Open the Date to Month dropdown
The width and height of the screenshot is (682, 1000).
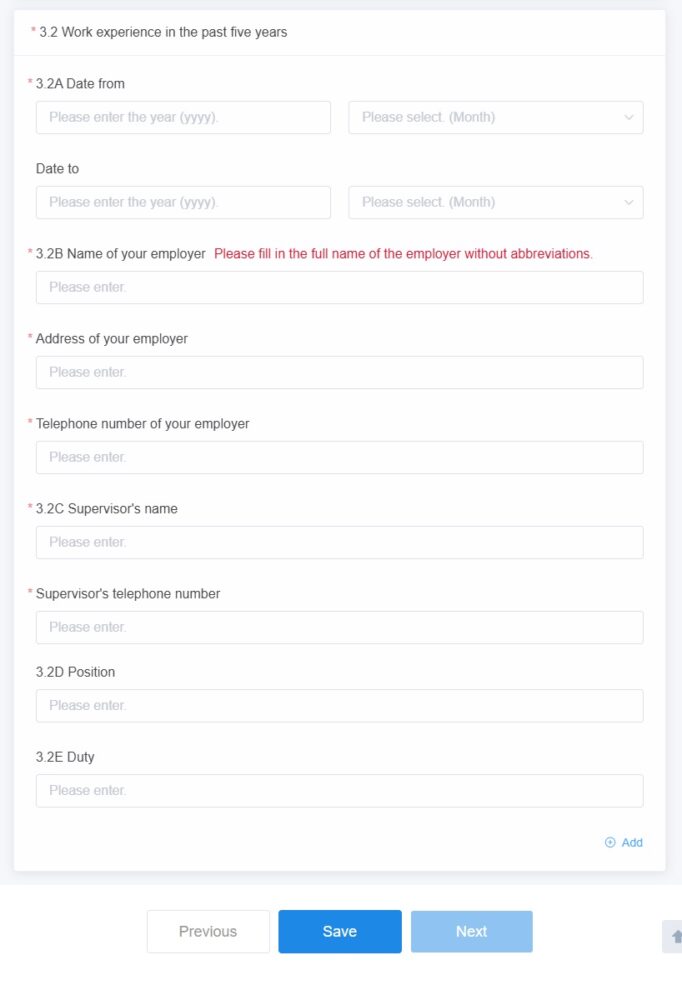(496, 202)
